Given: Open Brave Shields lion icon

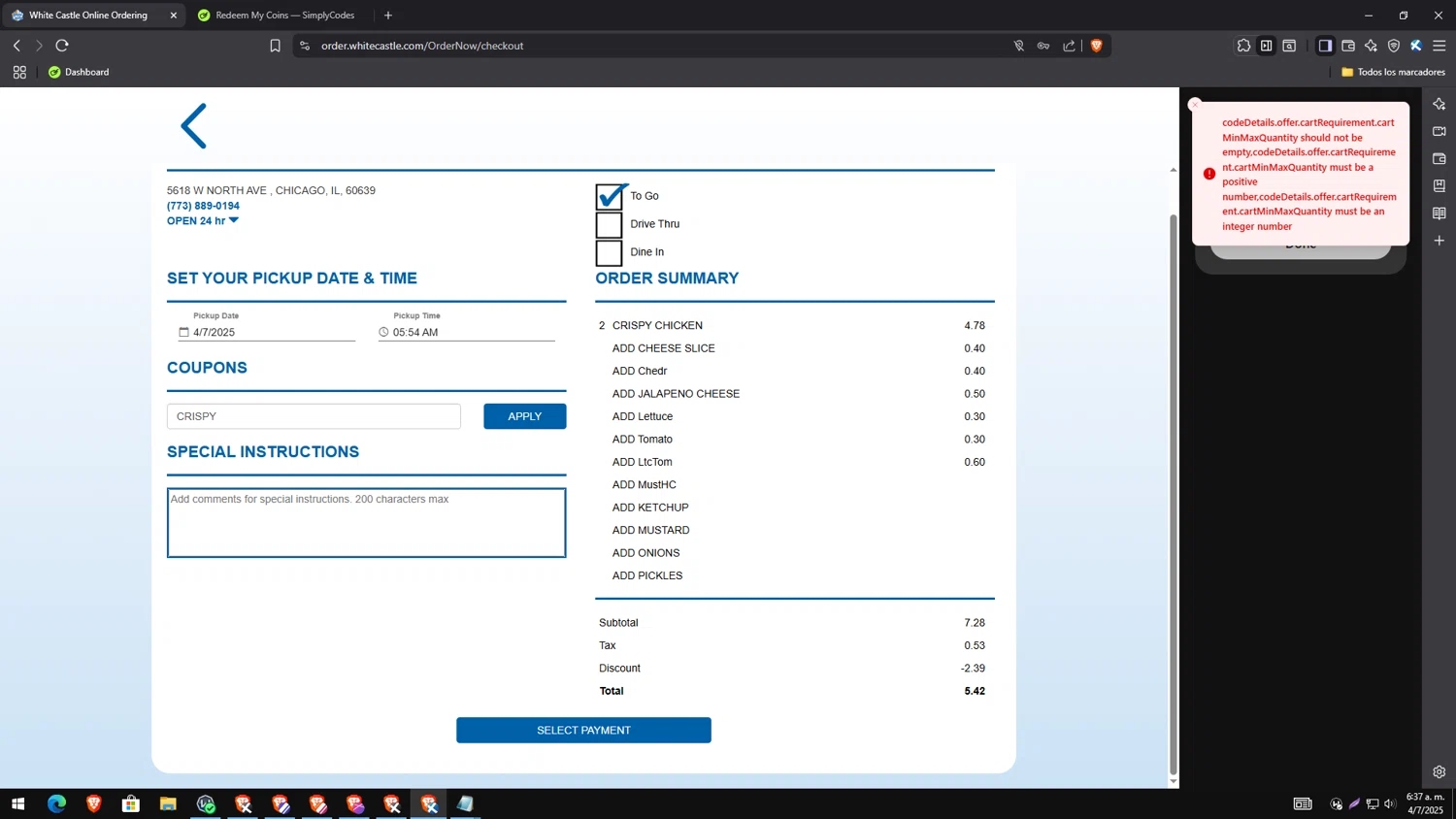Looking at the screenshot, I should pyautogui.click(x=1097, y=46).
